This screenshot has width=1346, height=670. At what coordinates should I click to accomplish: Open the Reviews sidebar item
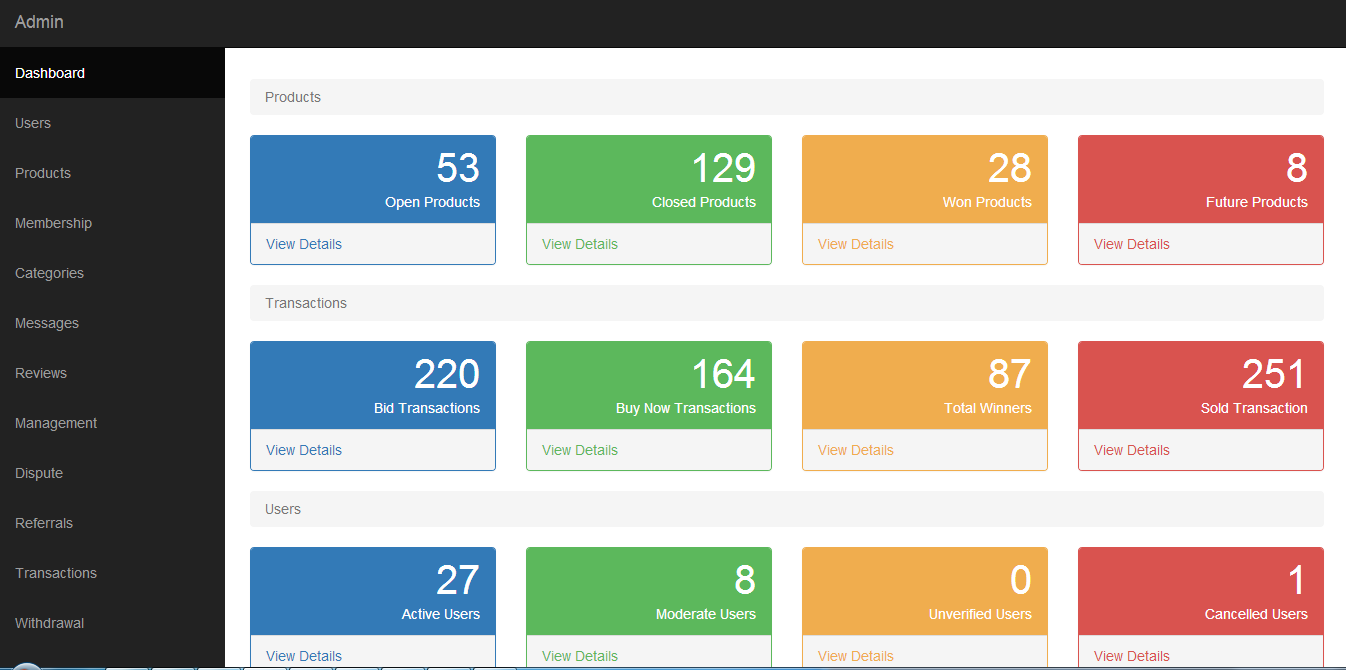[41, 373]
